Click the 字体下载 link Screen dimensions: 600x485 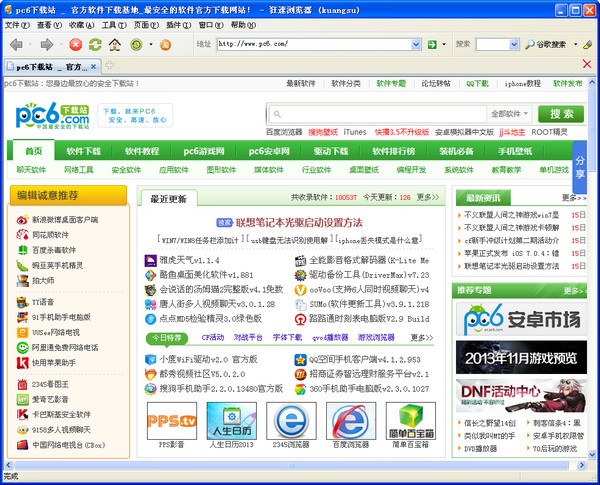[287, 338]
